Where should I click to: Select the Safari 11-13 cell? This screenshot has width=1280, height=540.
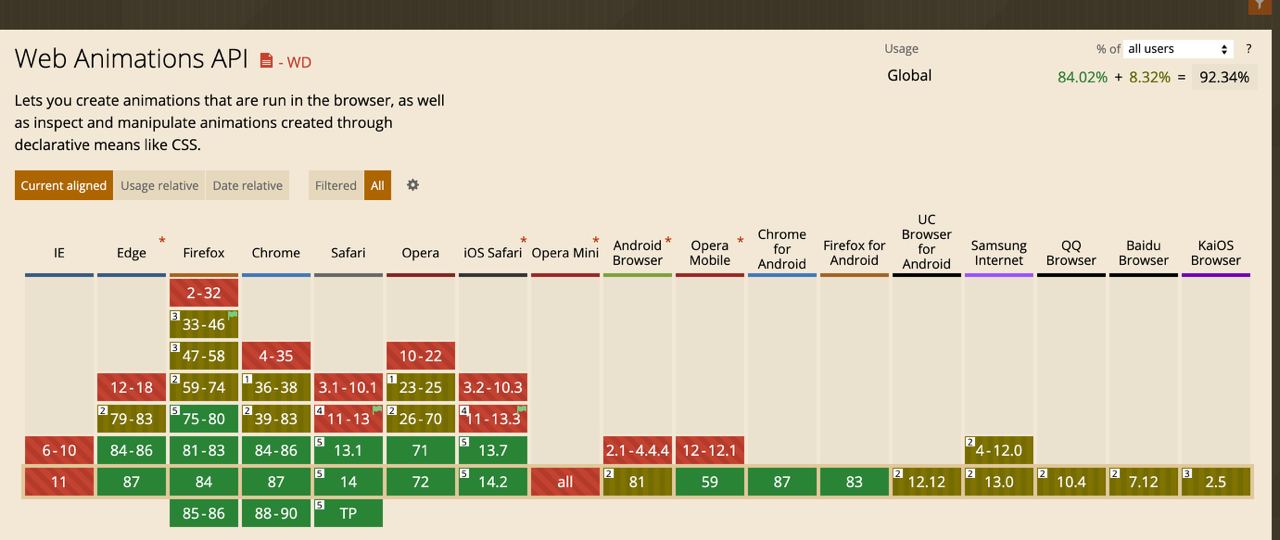(348, 419)
